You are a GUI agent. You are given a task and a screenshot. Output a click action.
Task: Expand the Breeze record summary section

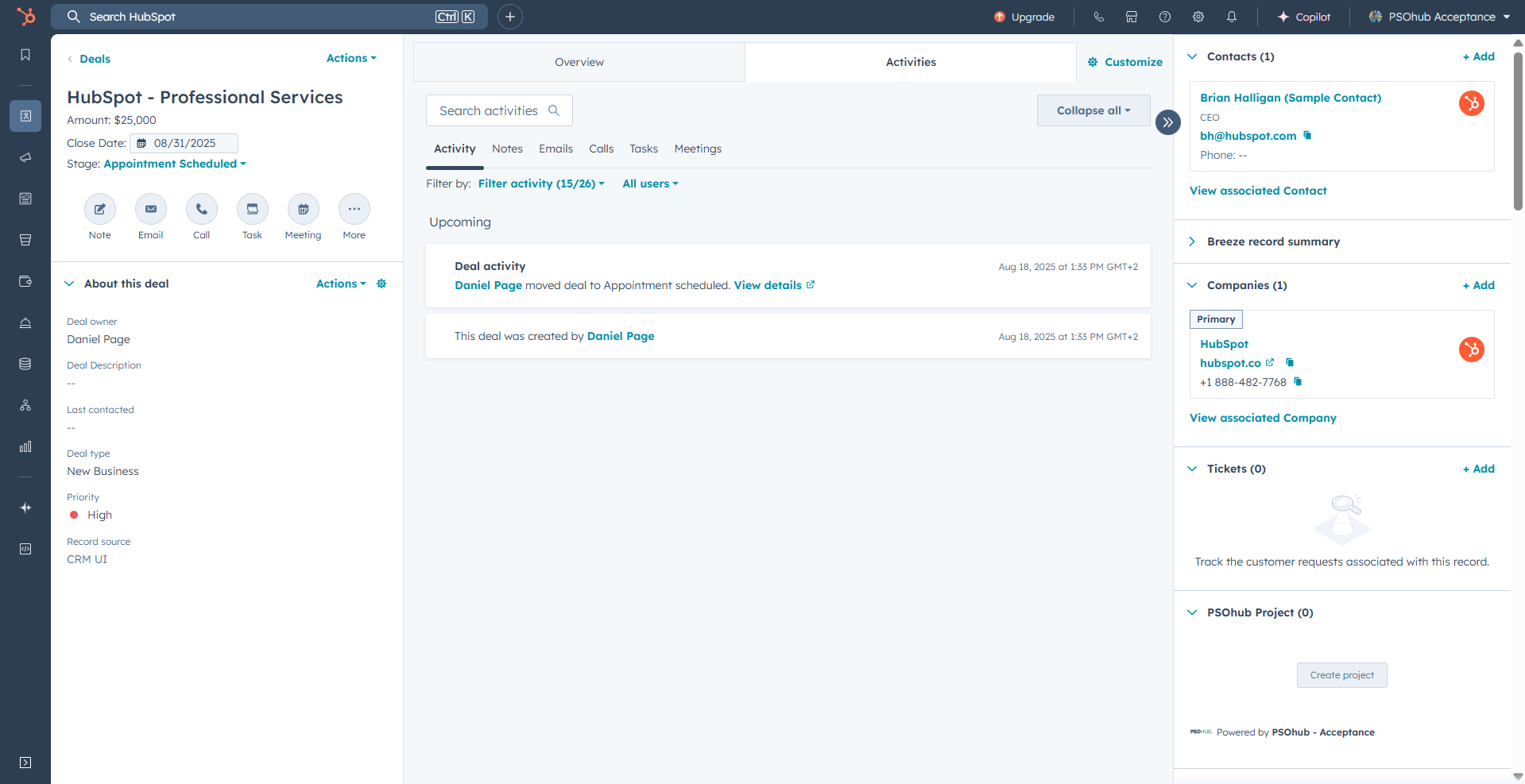click(x=1192, y=241)
